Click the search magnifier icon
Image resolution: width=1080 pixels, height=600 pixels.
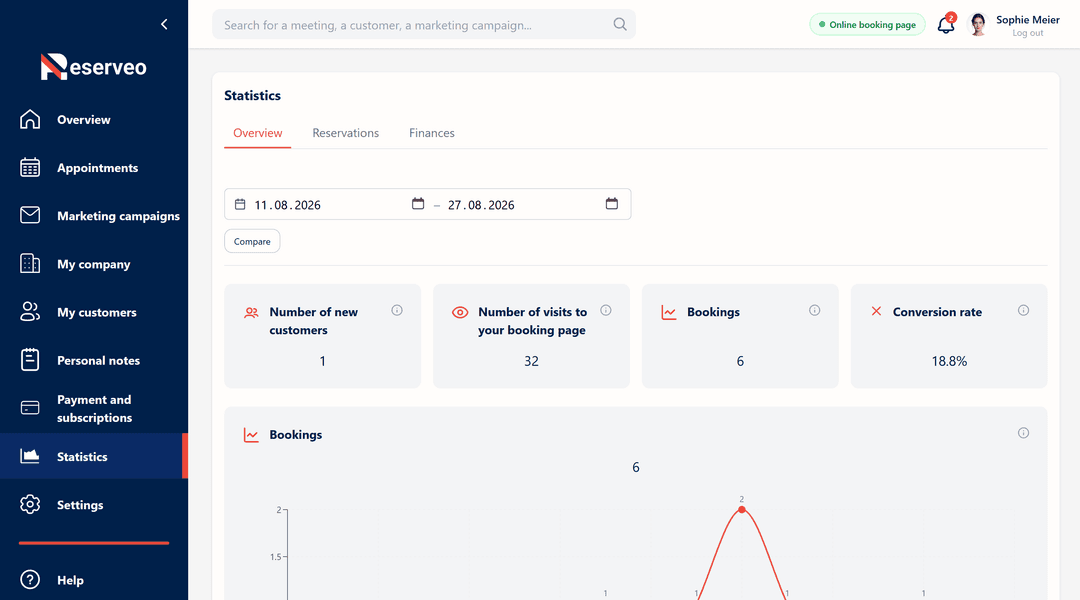coord(620,24)
